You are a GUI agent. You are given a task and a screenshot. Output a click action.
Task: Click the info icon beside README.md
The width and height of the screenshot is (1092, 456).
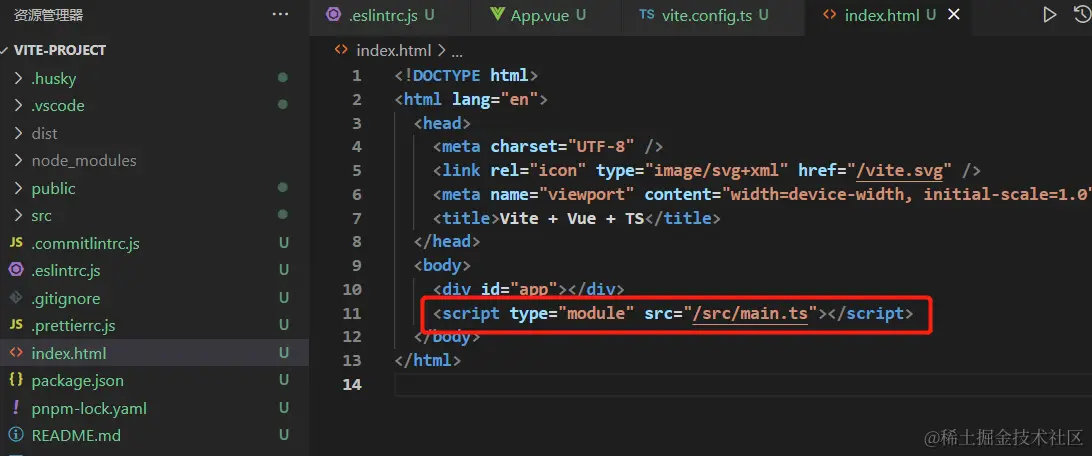pos(15,436)
